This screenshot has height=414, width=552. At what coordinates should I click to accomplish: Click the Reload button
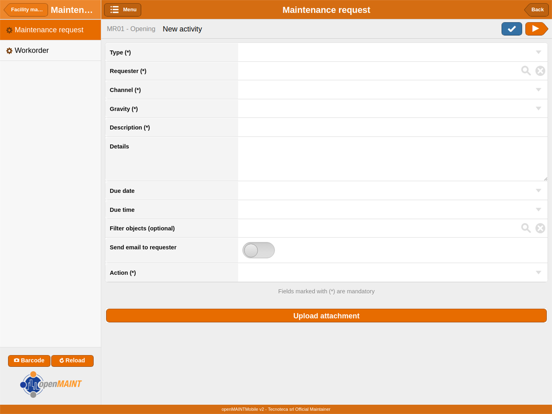tap(72, 360)
